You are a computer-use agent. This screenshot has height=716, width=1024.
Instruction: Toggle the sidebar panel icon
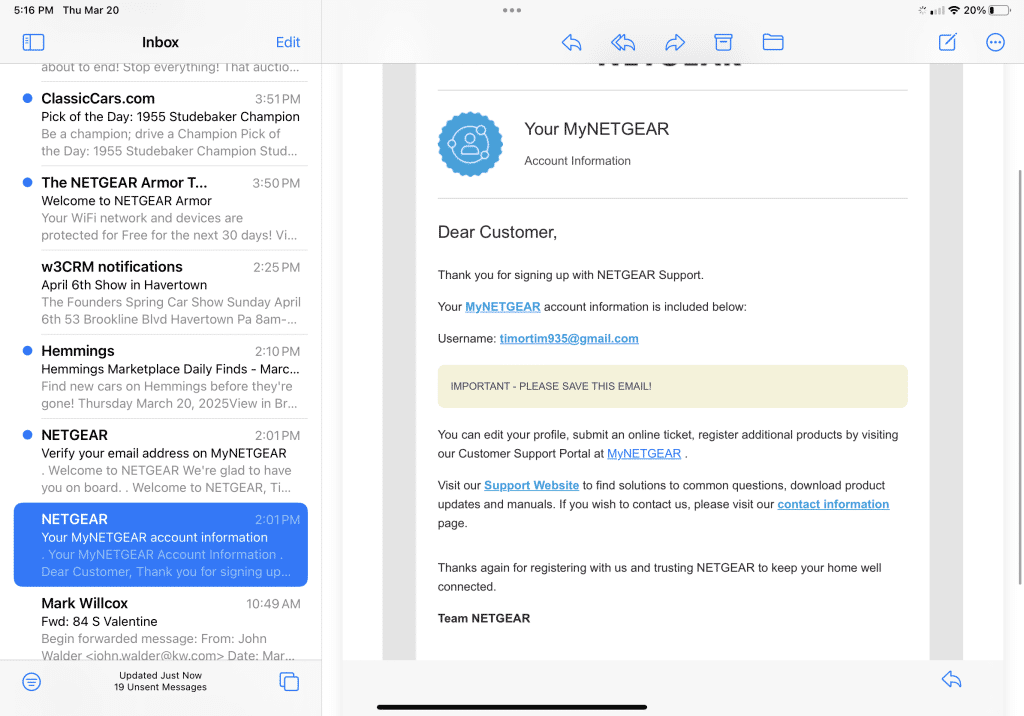click(33, 42)
